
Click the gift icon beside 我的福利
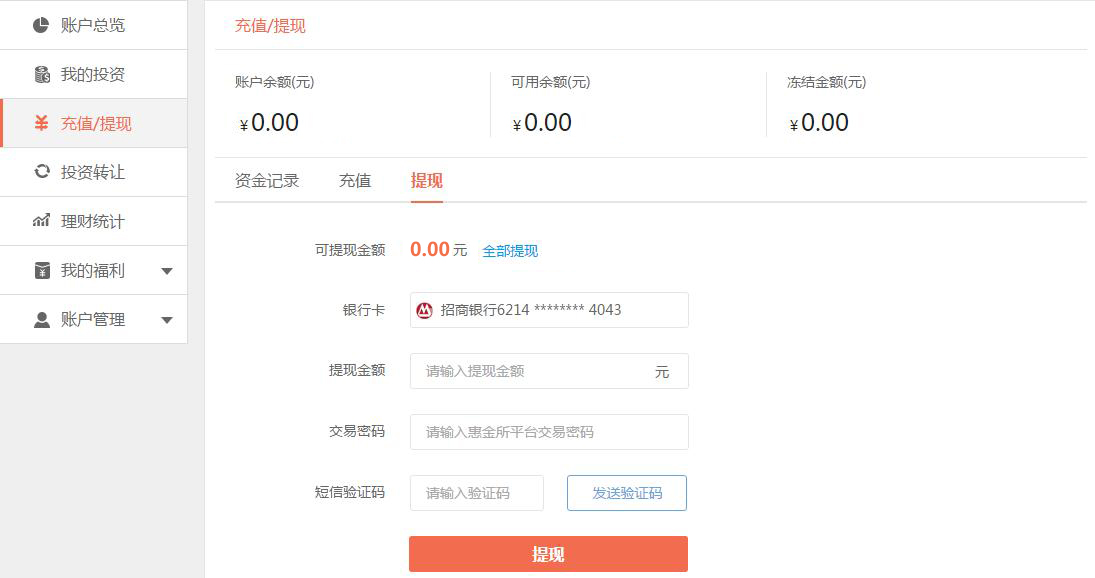click(x=42, y=270)
